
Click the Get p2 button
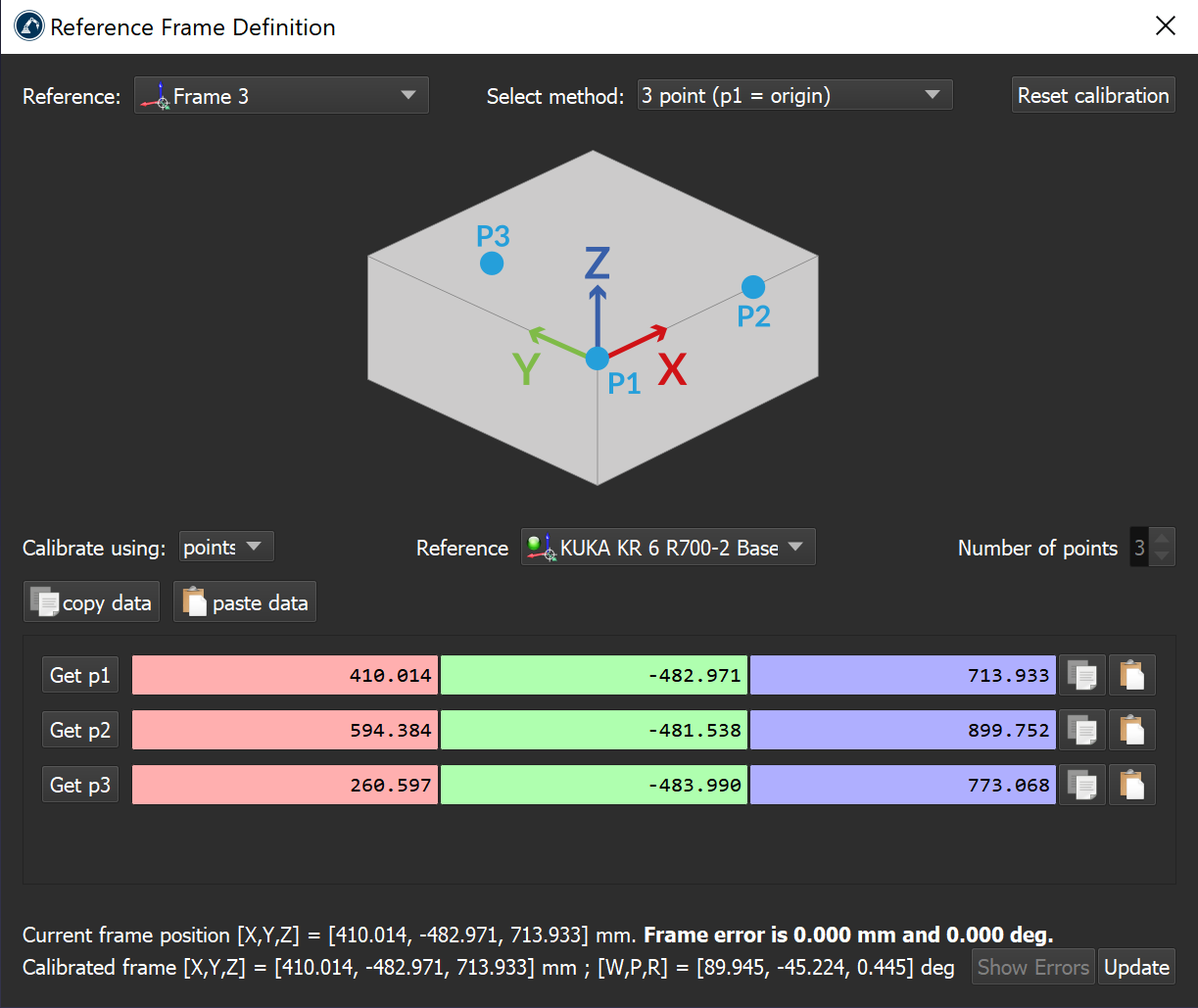80,730
